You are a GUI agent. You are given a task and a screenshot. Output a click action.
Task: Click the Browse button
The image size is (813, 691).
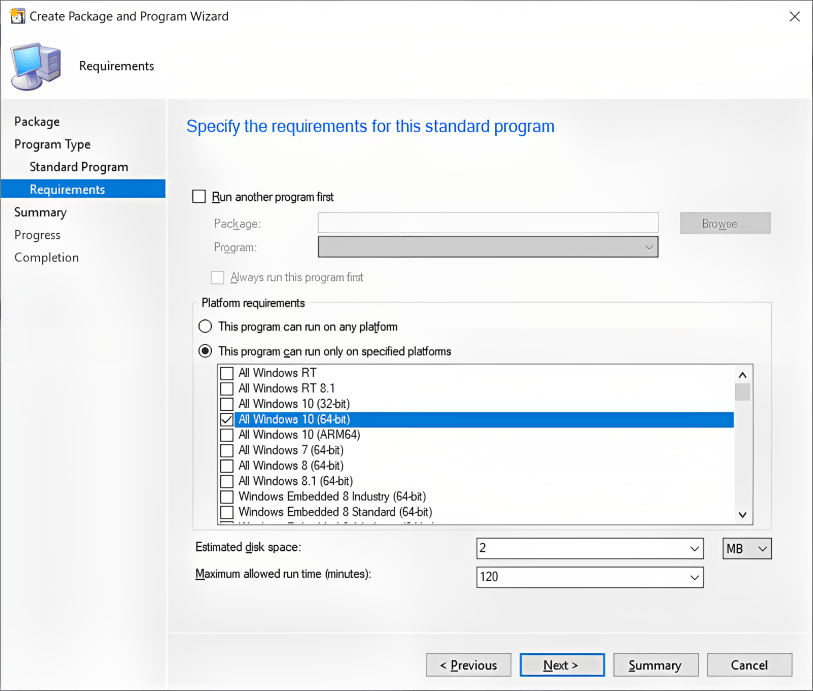[x=725, y=222]
